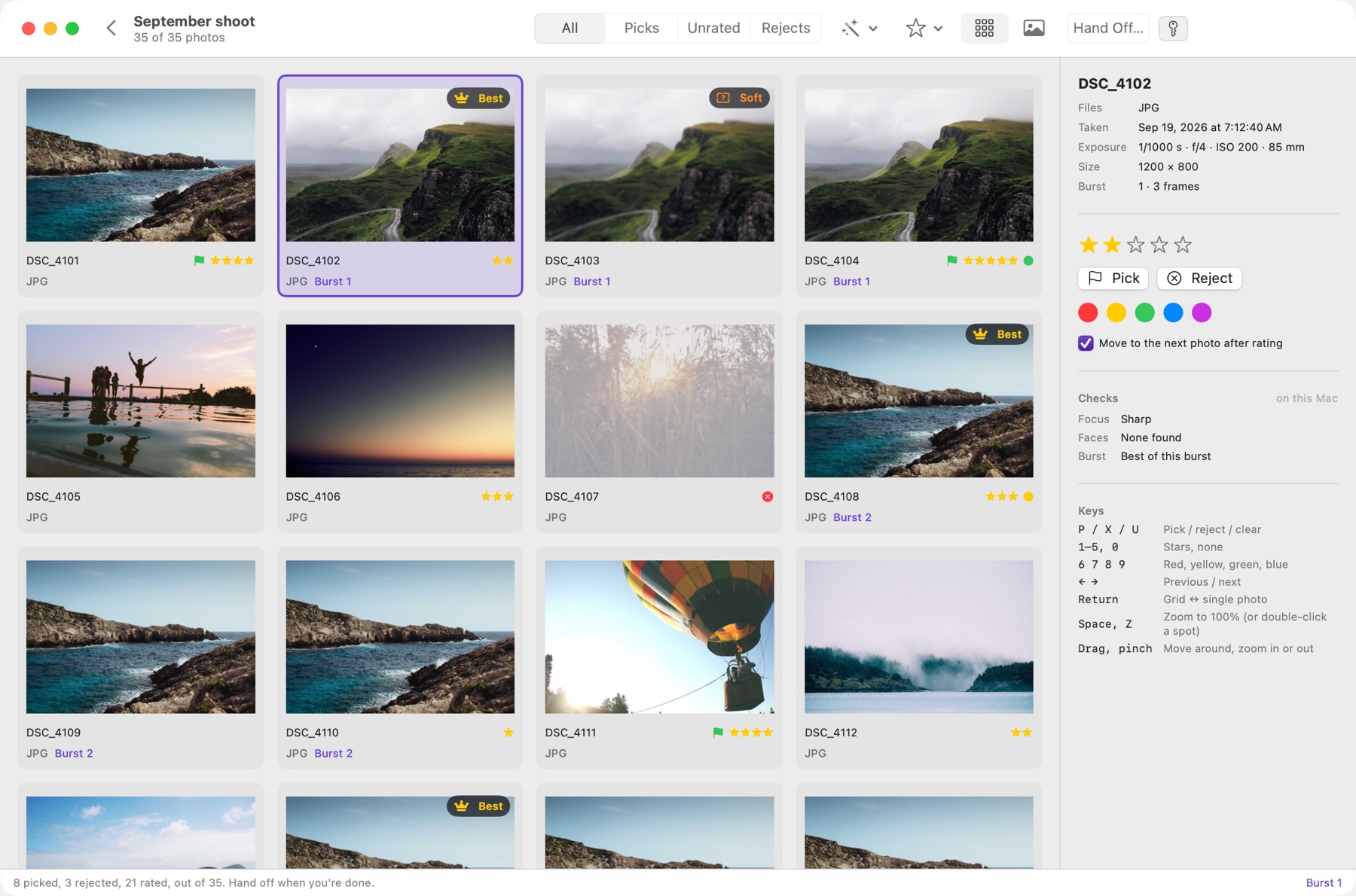Open the star rating filter dropdown
Screen dimensions: 1356x896
coord(924,29)
